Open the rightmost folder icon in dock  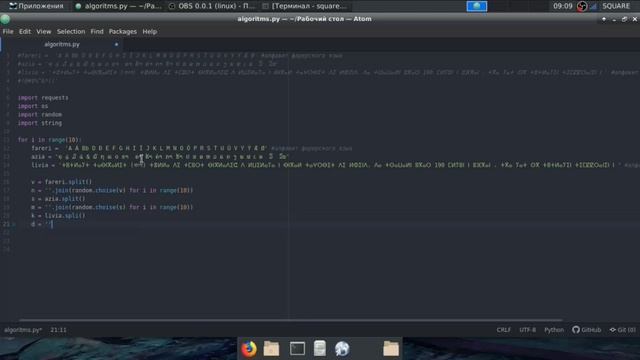391,349
